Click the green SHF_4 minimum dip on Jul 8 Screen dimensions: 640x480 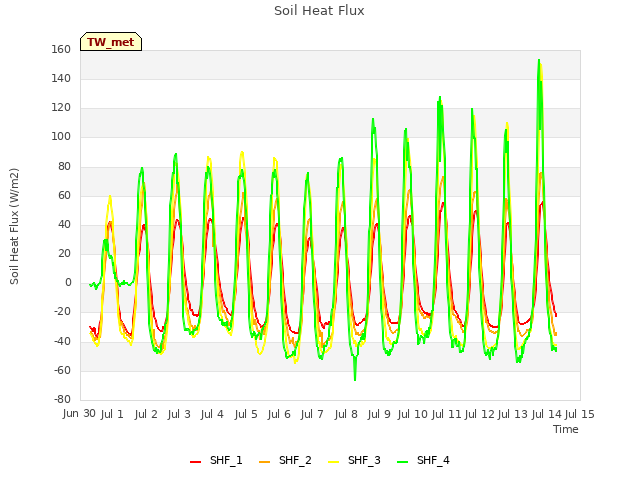click(x=355, y=380)
